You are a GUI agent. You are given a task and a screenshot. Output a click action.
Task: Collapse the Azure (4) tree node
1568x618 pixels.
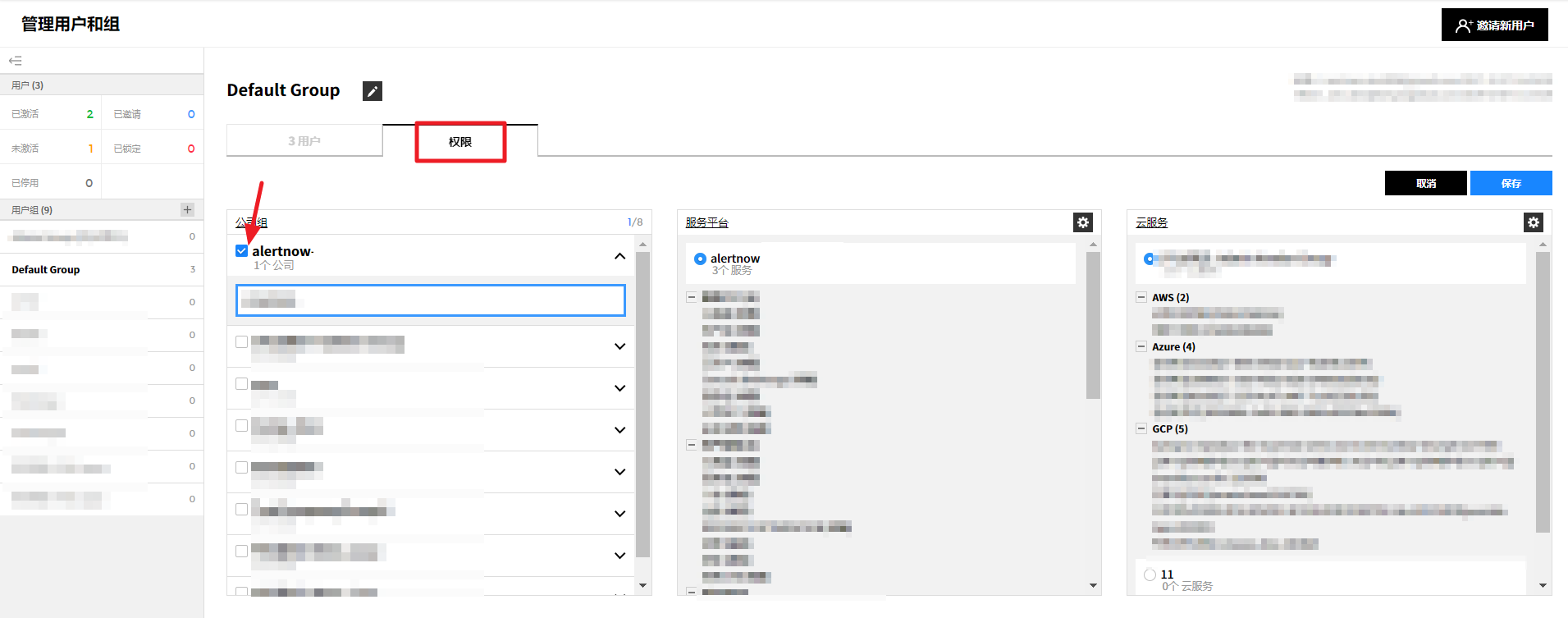point(1141,346)
